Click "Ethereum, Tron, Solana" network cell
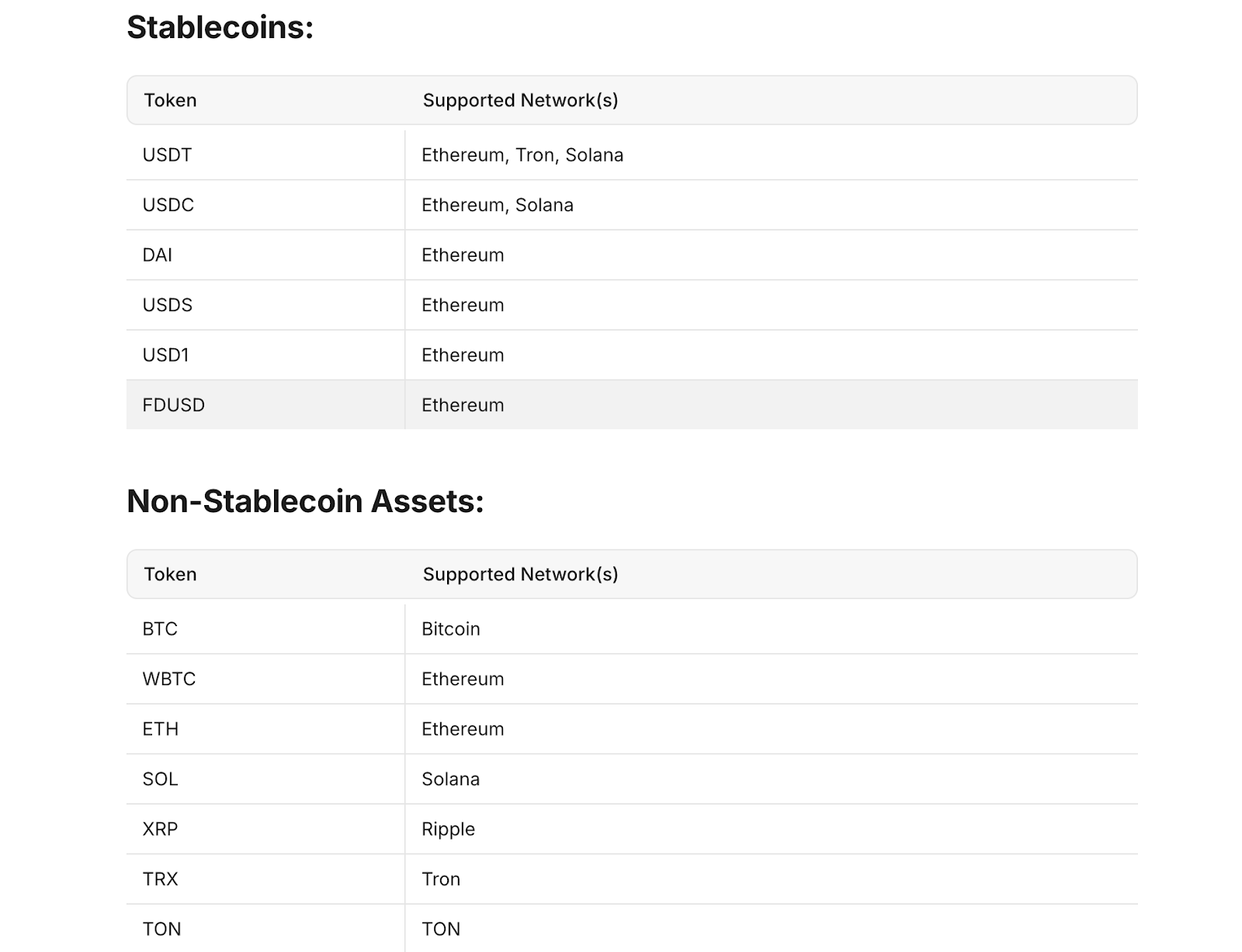Screen dimensions: 1242x952 (772, 155)
